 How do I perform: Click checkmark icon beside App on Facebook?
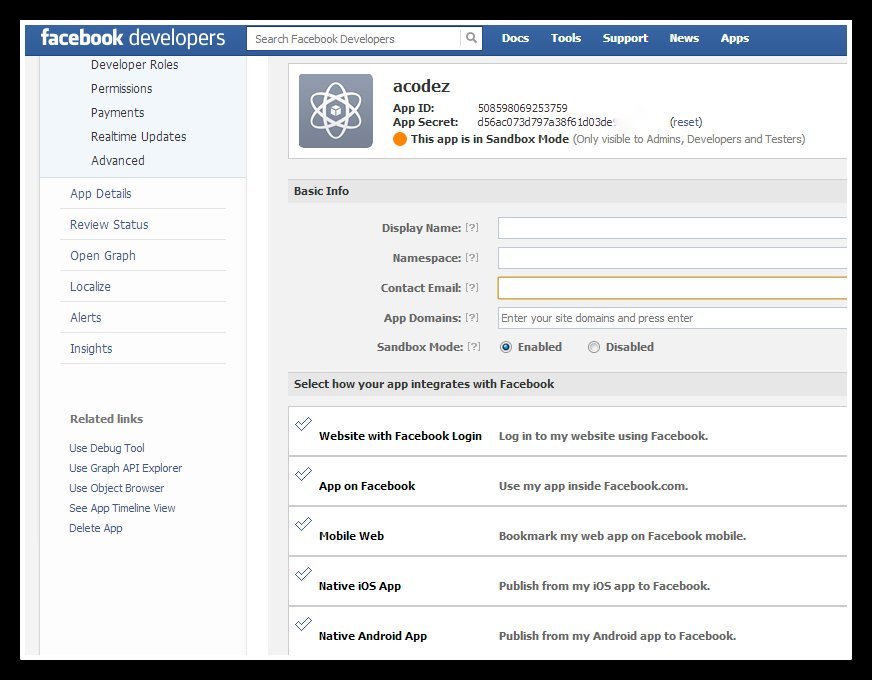(303, 474)
